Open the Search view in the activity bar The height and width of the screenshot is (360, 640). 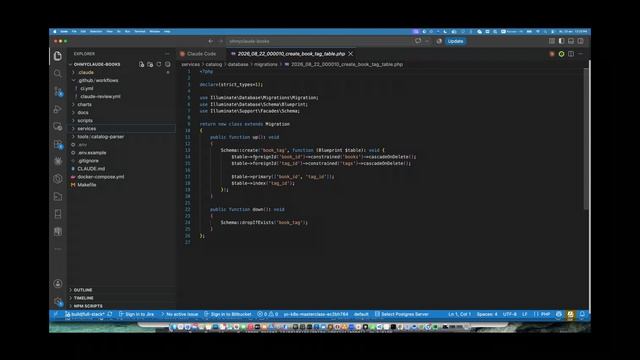tap(58, 73)
